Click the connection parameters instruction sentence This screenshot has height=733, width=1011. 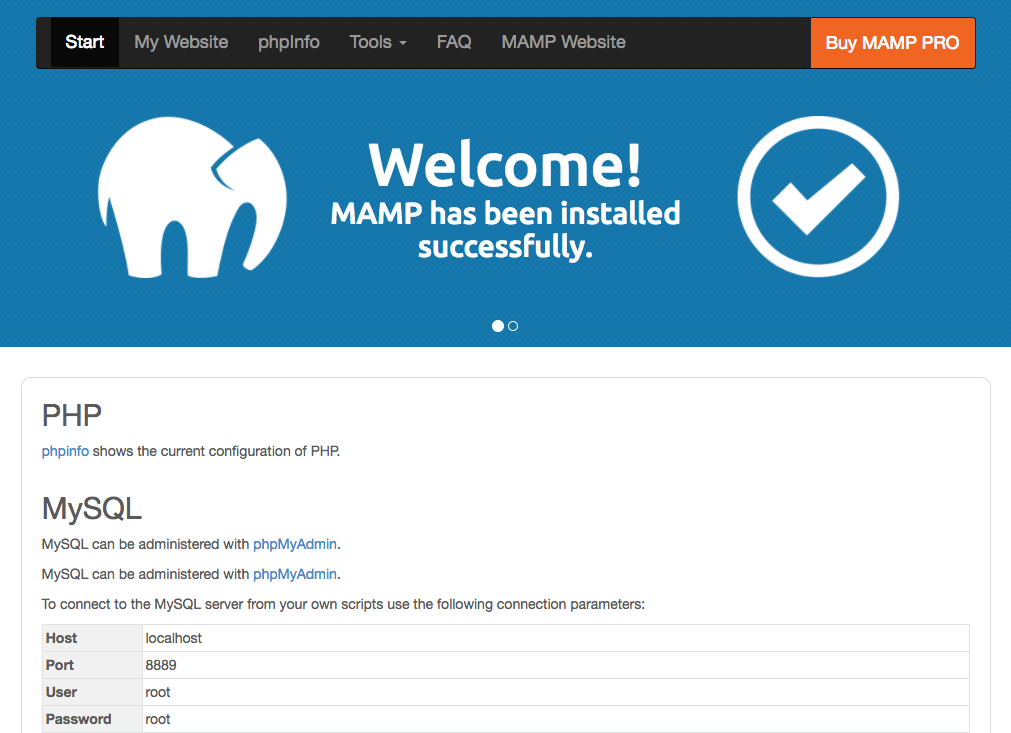pos(343,604)
